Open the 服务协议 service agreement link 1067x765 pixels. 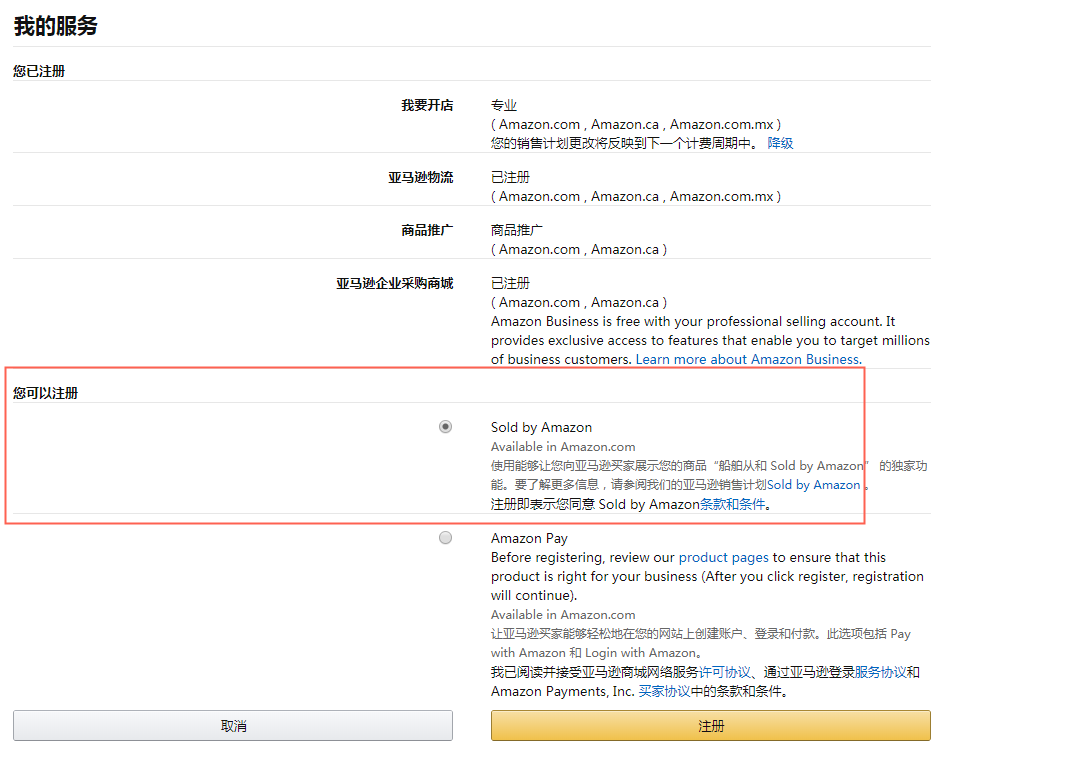(x=881, y=672)
